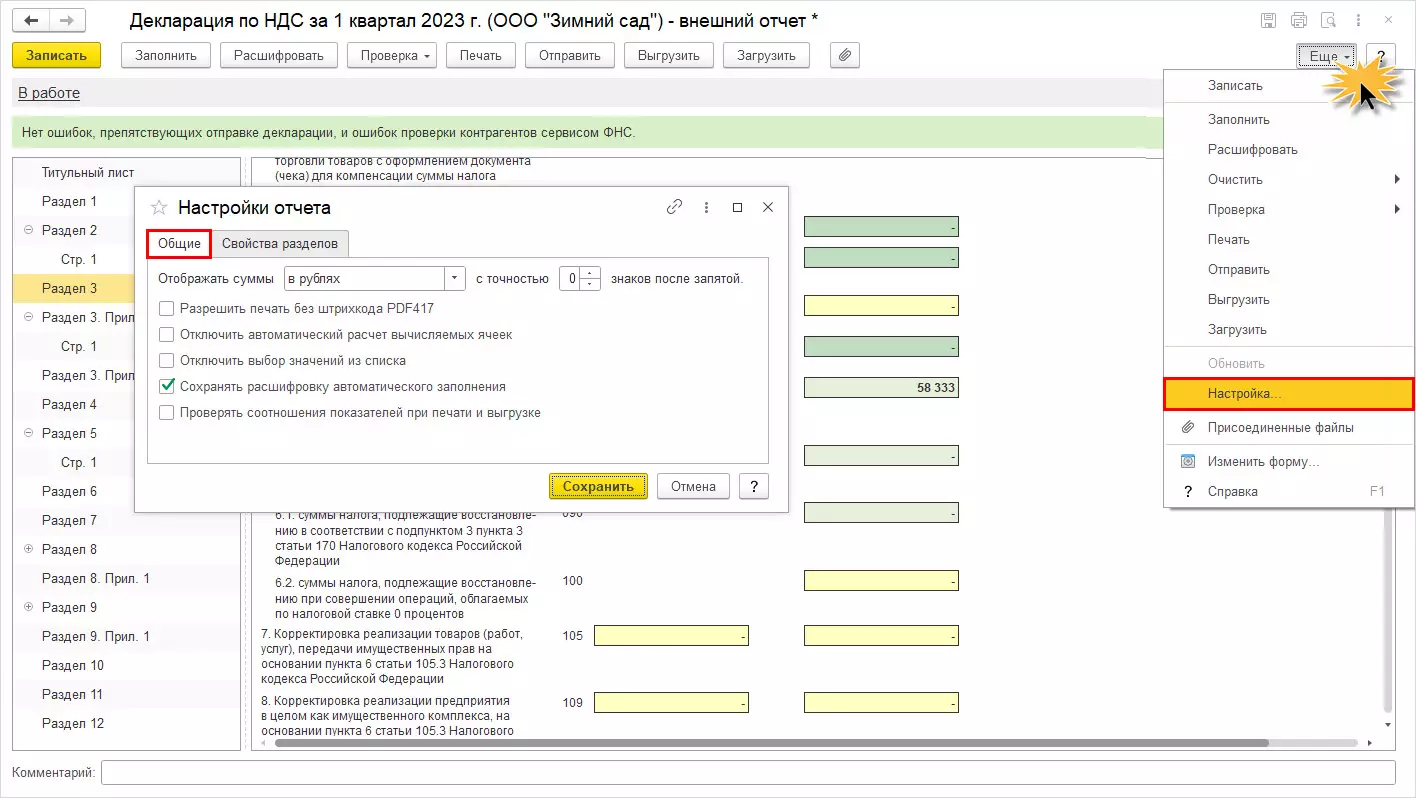Viewport: 1416px width, 798px height.
Task: Switch to the Общие tab
Action: [180, 244]
